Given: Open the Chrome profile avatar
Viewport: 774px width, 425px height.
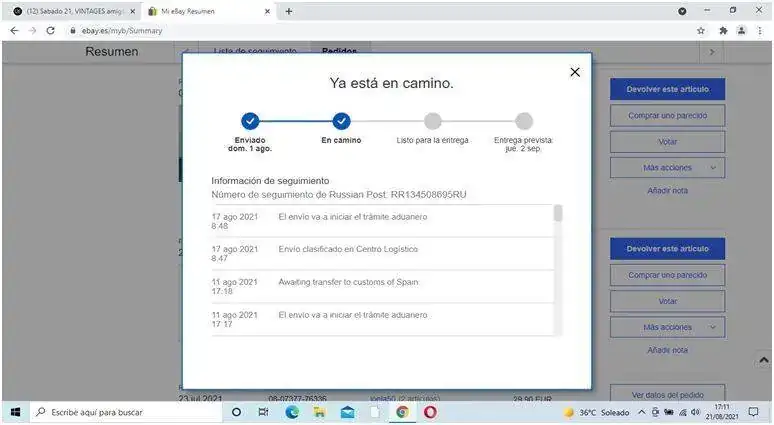Looking at the screenshot, I should pos(741,31).
